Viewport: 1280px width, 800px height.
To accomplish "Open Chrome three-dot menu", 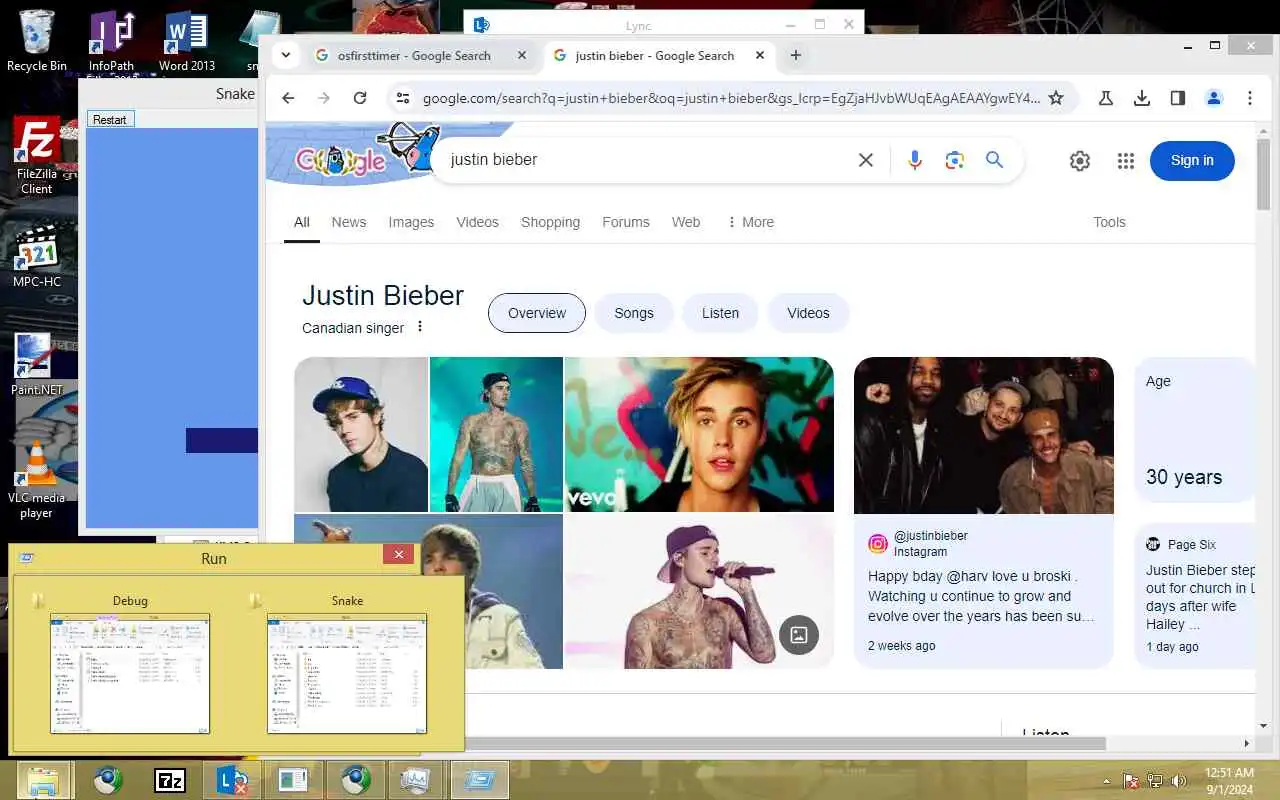I will point(1250,98).
